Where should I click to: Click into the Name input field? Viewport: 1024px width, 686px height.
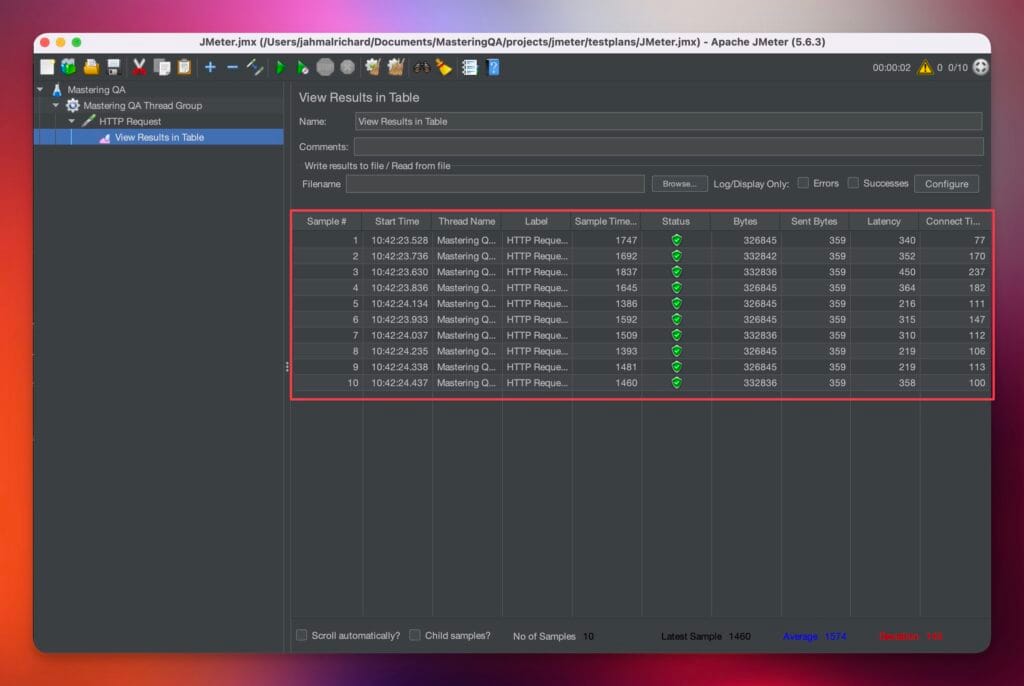(668, 122)
